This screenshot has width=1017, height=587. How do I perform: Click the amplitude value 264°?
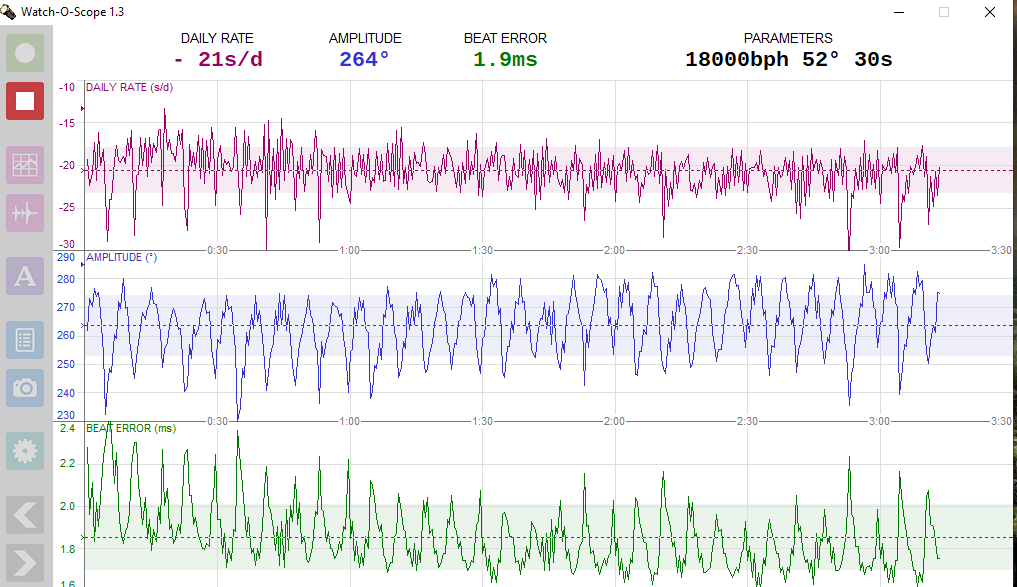364,60
